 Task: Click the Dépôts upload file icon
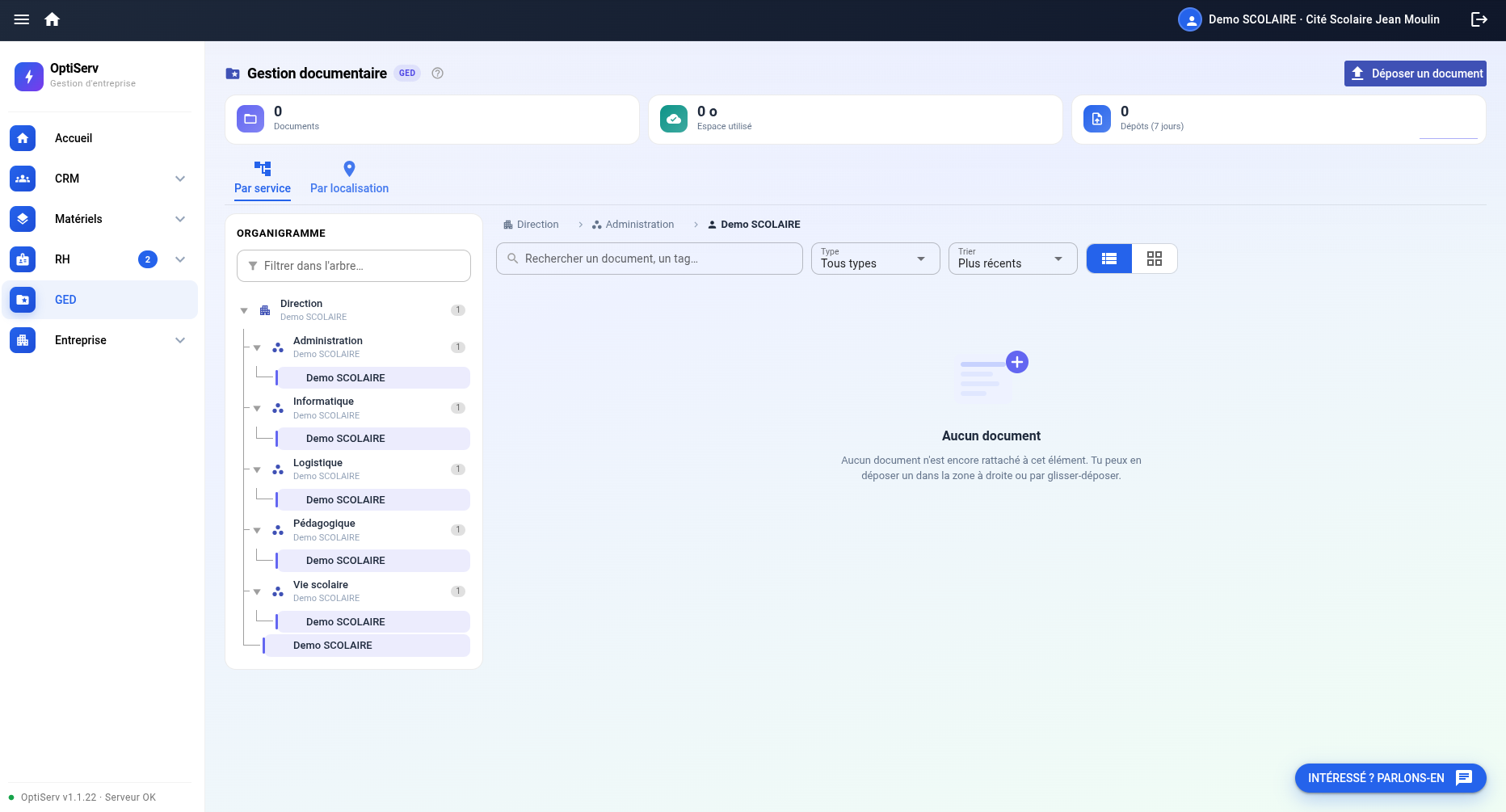pyautogui.click(x=1097, y=119)
